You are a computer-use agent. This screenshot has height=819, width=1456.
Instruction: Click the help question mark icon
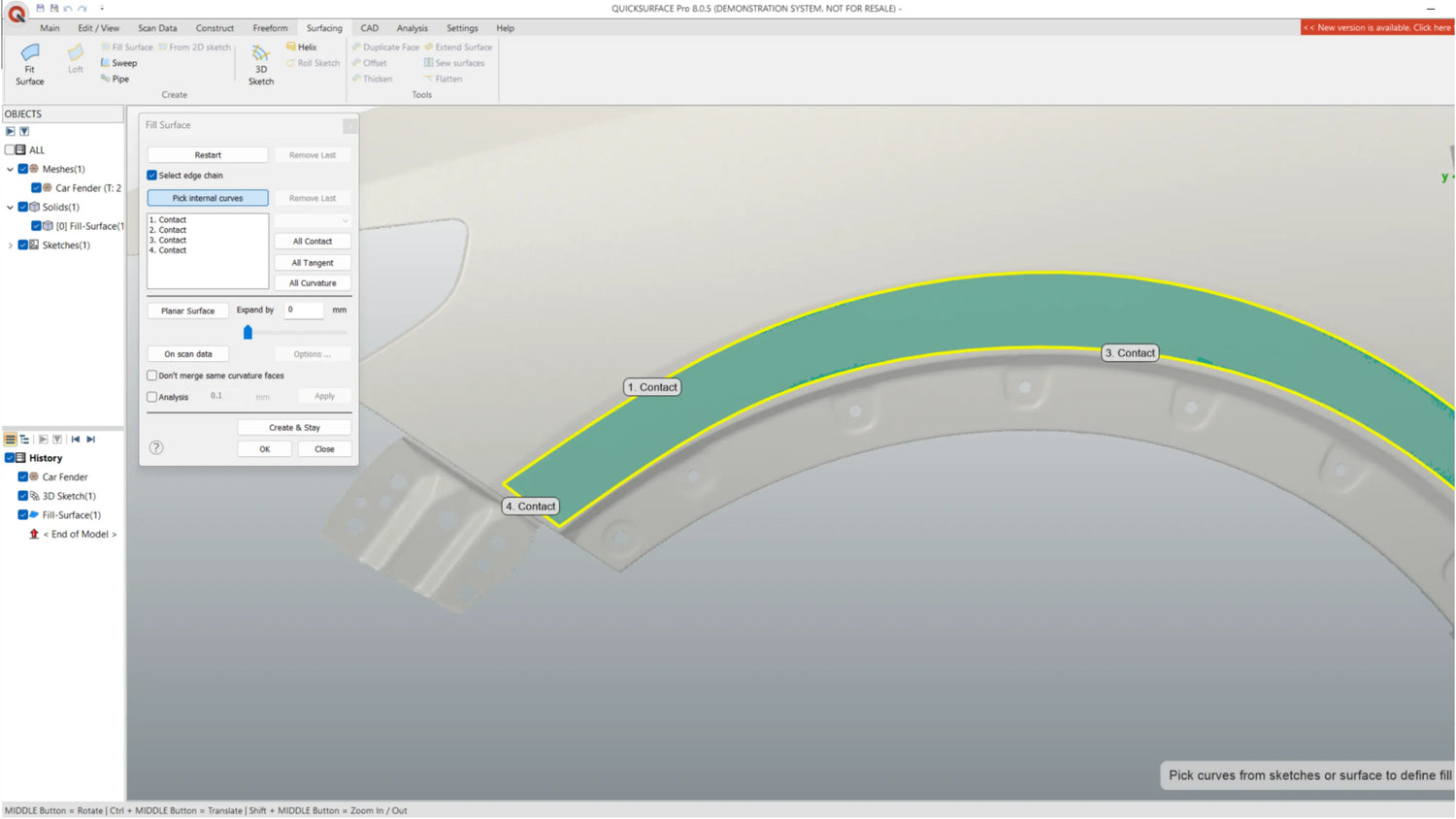pyautogui.click(x=156, y=448)
